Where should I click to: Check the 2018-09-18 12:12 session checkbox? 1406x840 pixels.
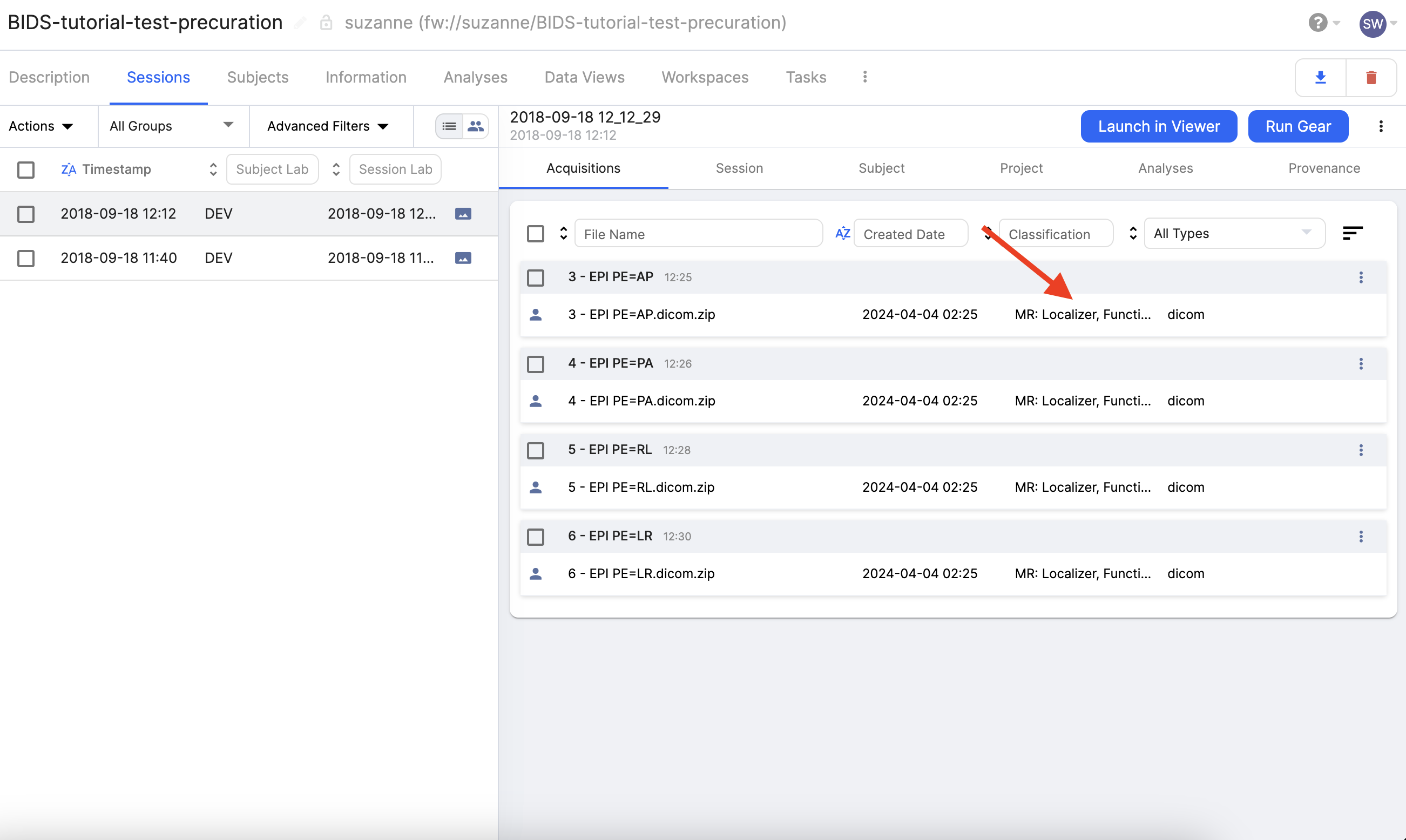coord(25,214)
